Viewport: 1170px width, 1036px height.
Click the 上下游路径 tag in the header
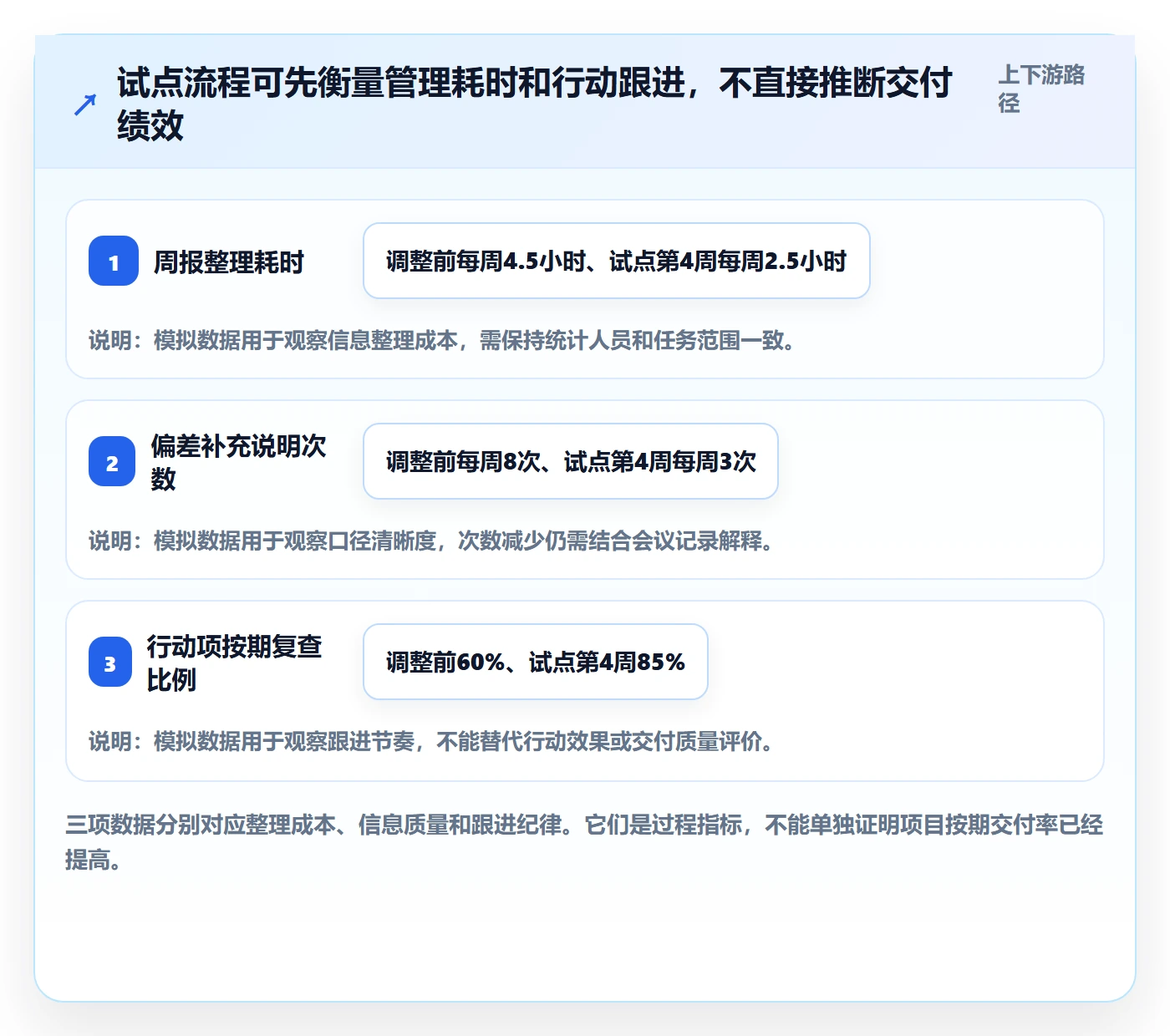1041,89
